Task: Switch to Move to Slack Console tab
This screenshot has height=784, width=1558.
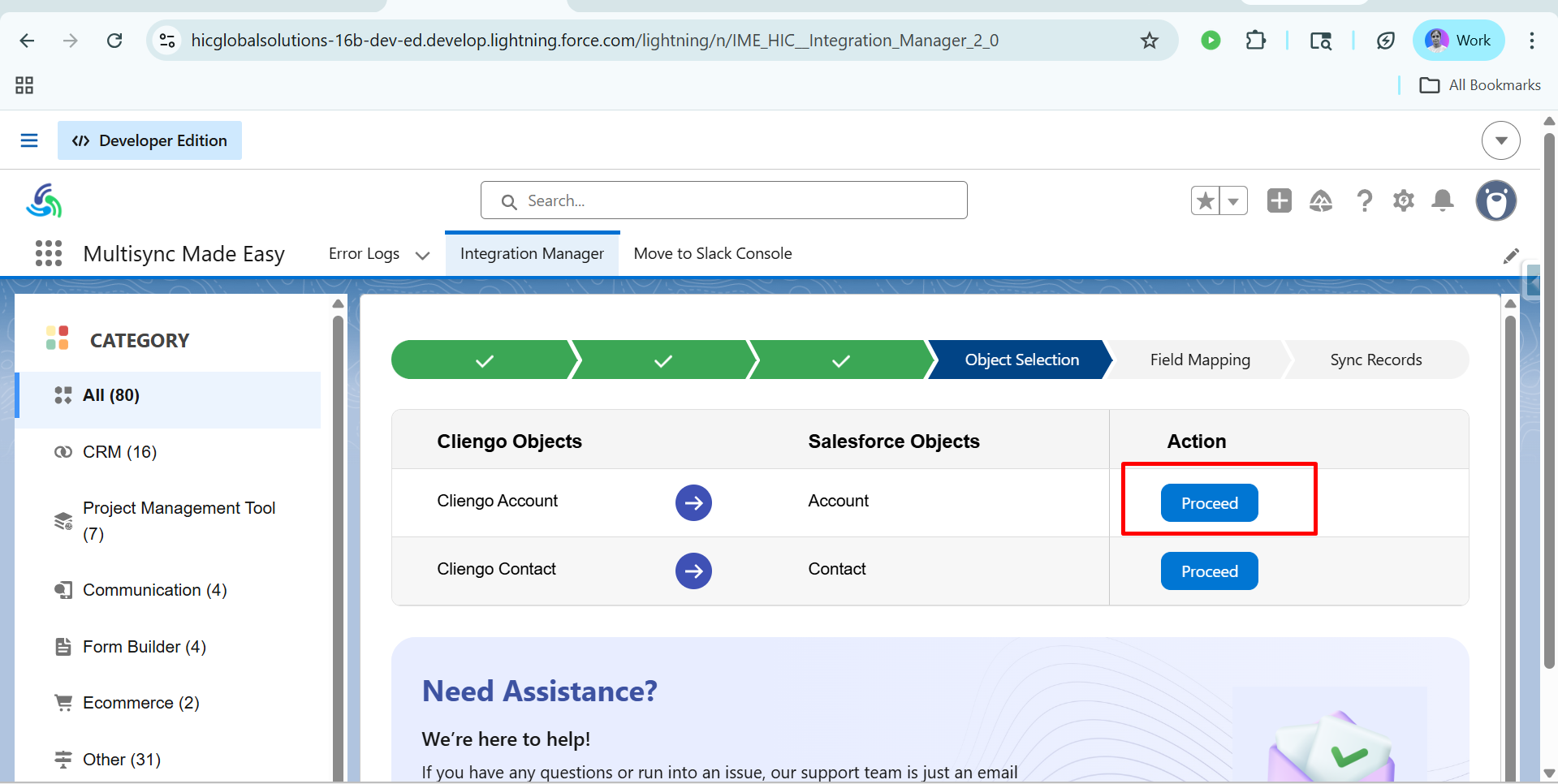Action: 712,253
